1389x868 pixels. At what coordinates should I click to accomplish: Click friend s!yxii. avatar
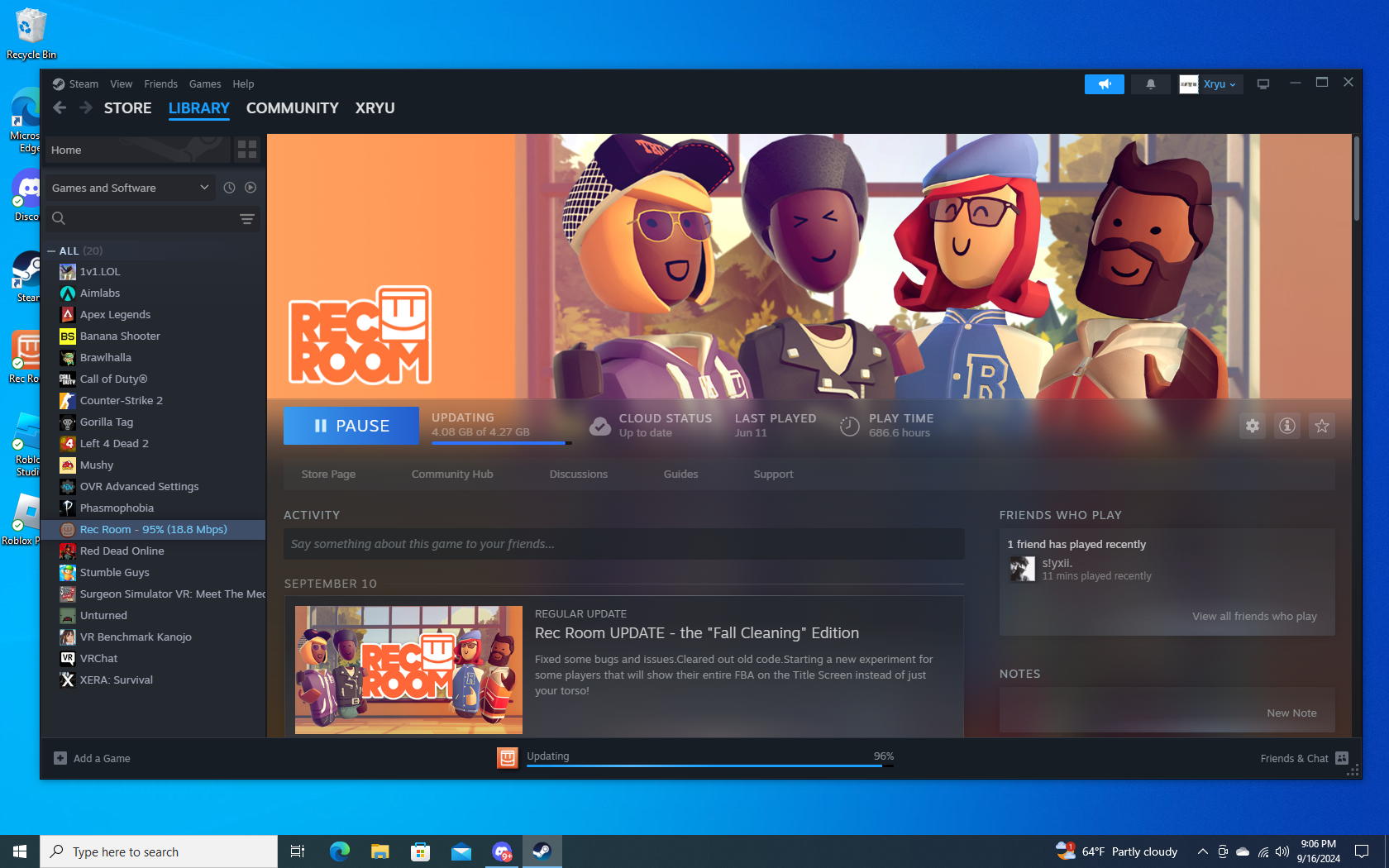(1022, 569)
